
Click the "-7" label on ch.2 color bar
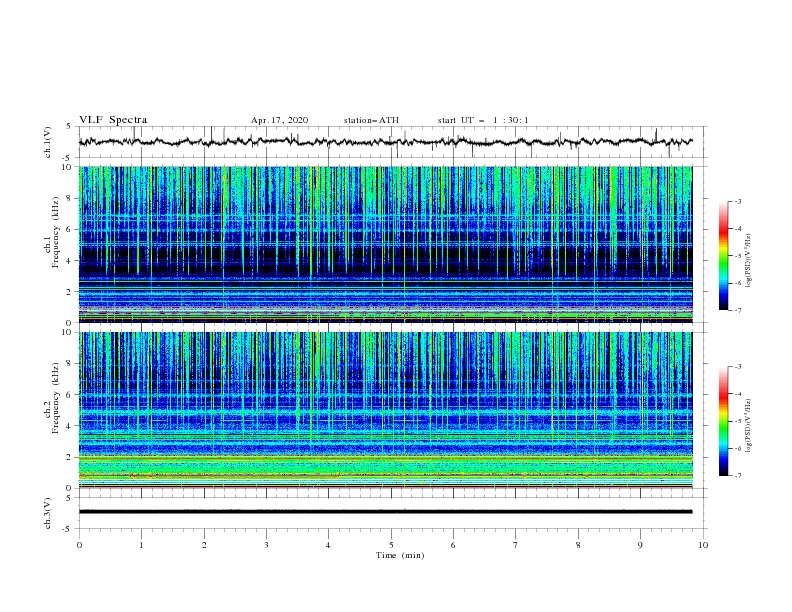[x=737, y=476]
